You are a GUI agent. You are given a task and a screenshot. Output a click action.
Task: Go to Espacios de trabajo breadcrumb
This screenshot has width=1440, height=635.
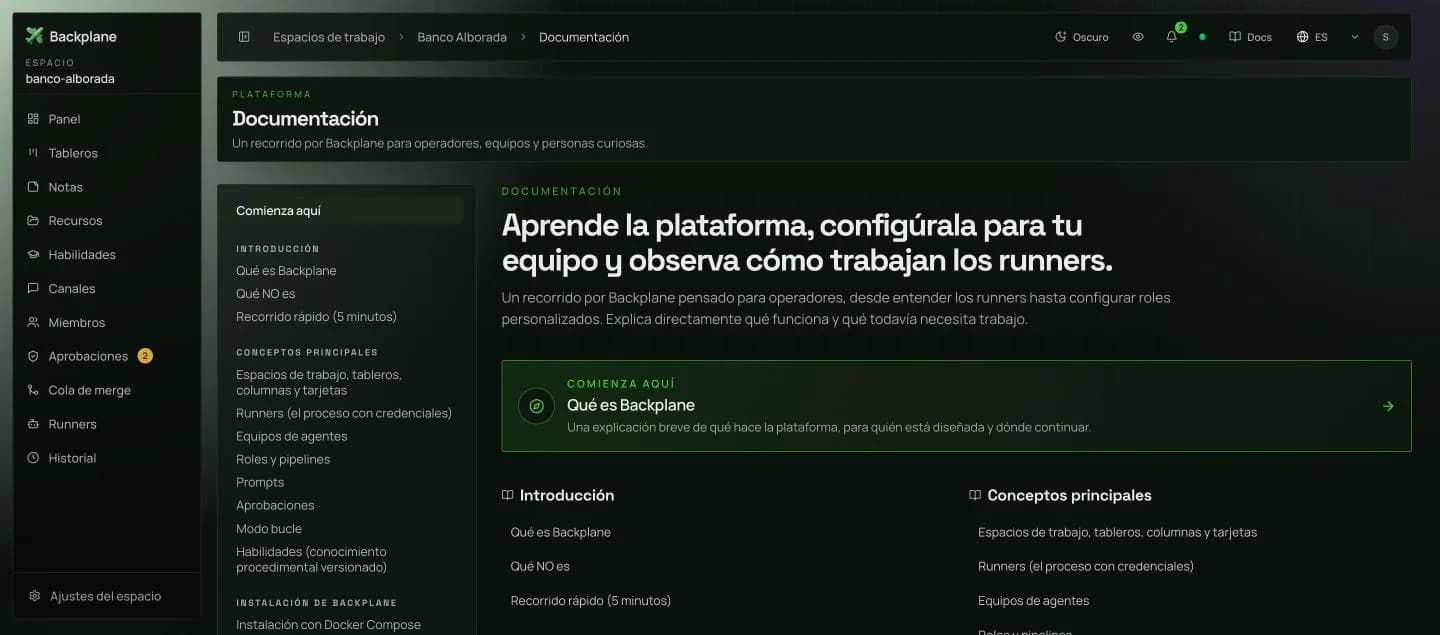(329, 37)
